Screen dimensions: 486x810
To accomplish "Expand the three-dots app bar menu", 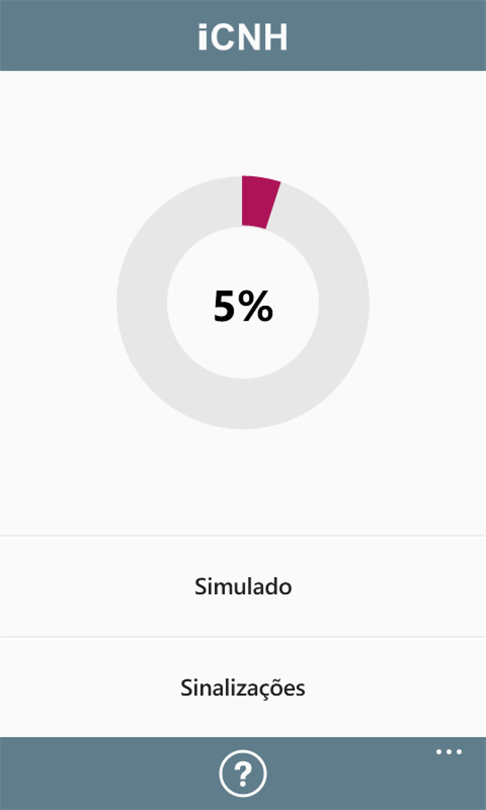I will [x=449, y=752].
